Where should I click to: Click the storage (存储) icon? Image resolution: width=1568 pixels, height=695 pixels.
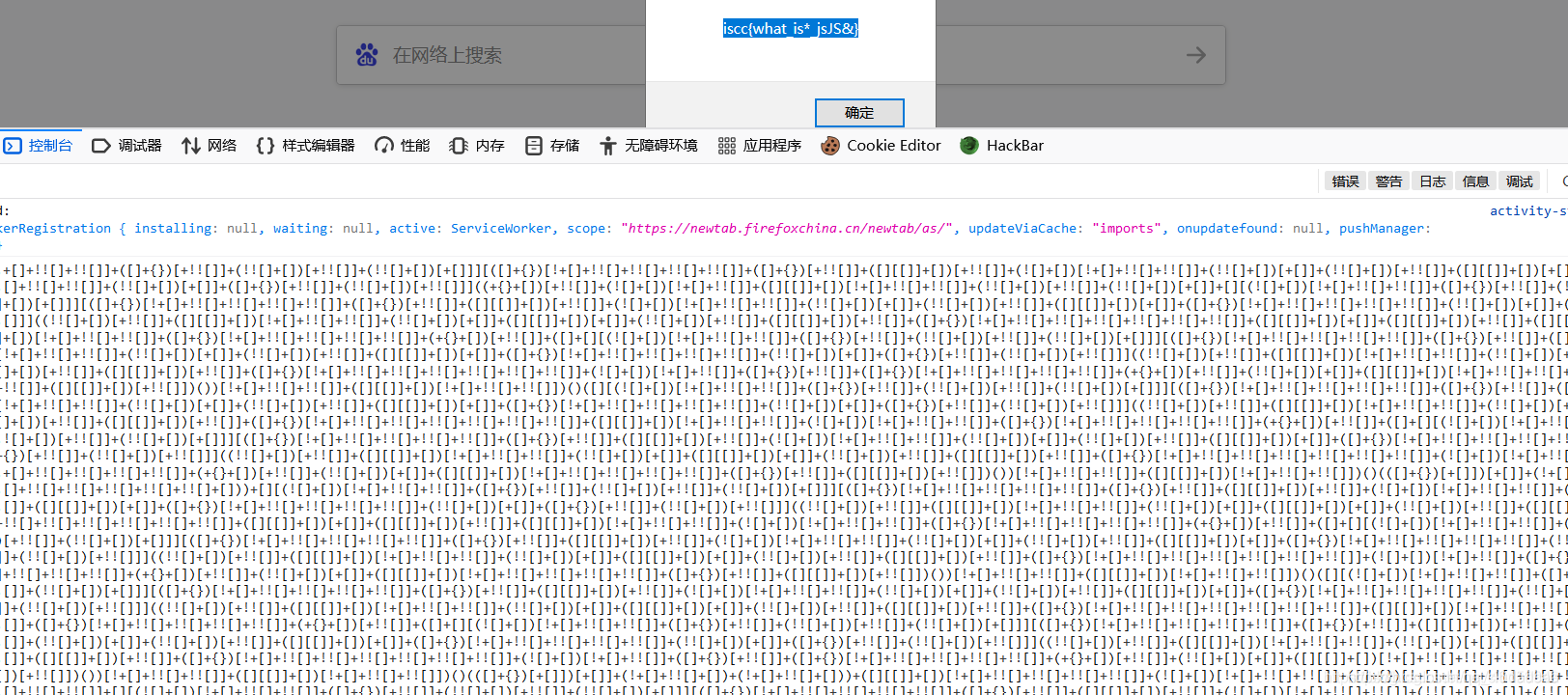pos(534,146)
